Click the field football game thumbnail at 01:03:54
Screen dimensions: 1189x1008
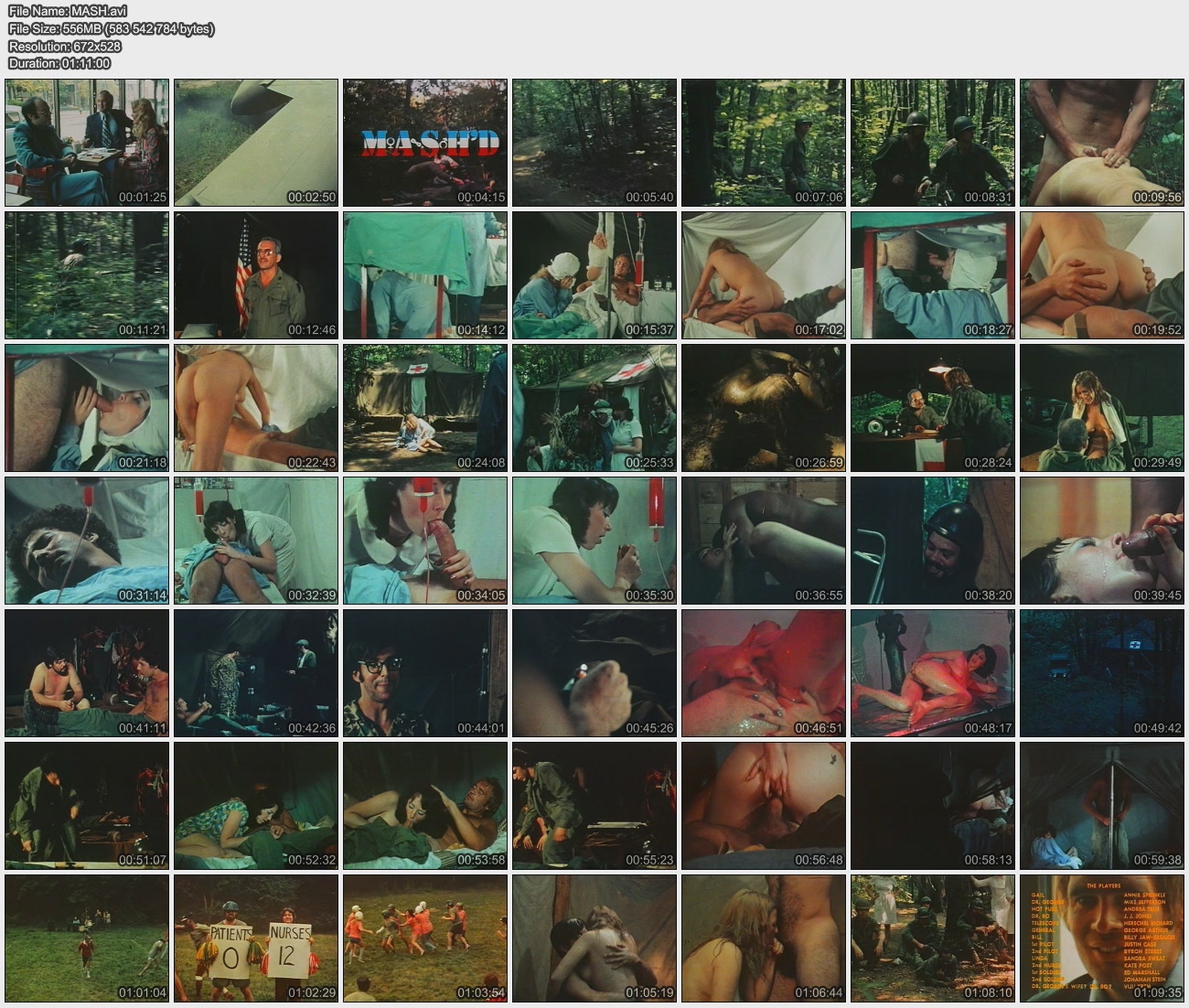click(x=425, y=938)
